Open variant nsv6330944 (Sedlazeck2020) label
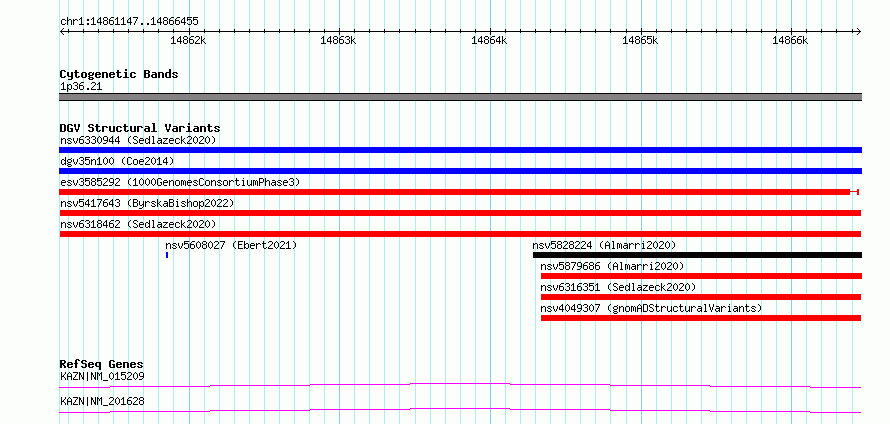This screenshot has height=424, width=890. tap(138, 140)
